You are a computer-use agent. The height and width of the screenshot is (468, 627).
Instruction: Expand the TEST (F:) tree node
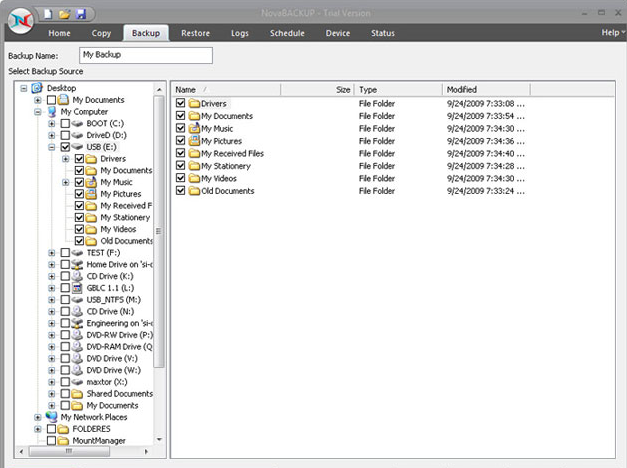52,253
